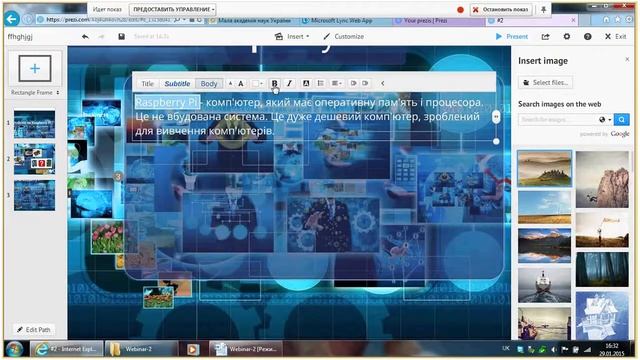Open search scope globe dropdown

(604, 120)
